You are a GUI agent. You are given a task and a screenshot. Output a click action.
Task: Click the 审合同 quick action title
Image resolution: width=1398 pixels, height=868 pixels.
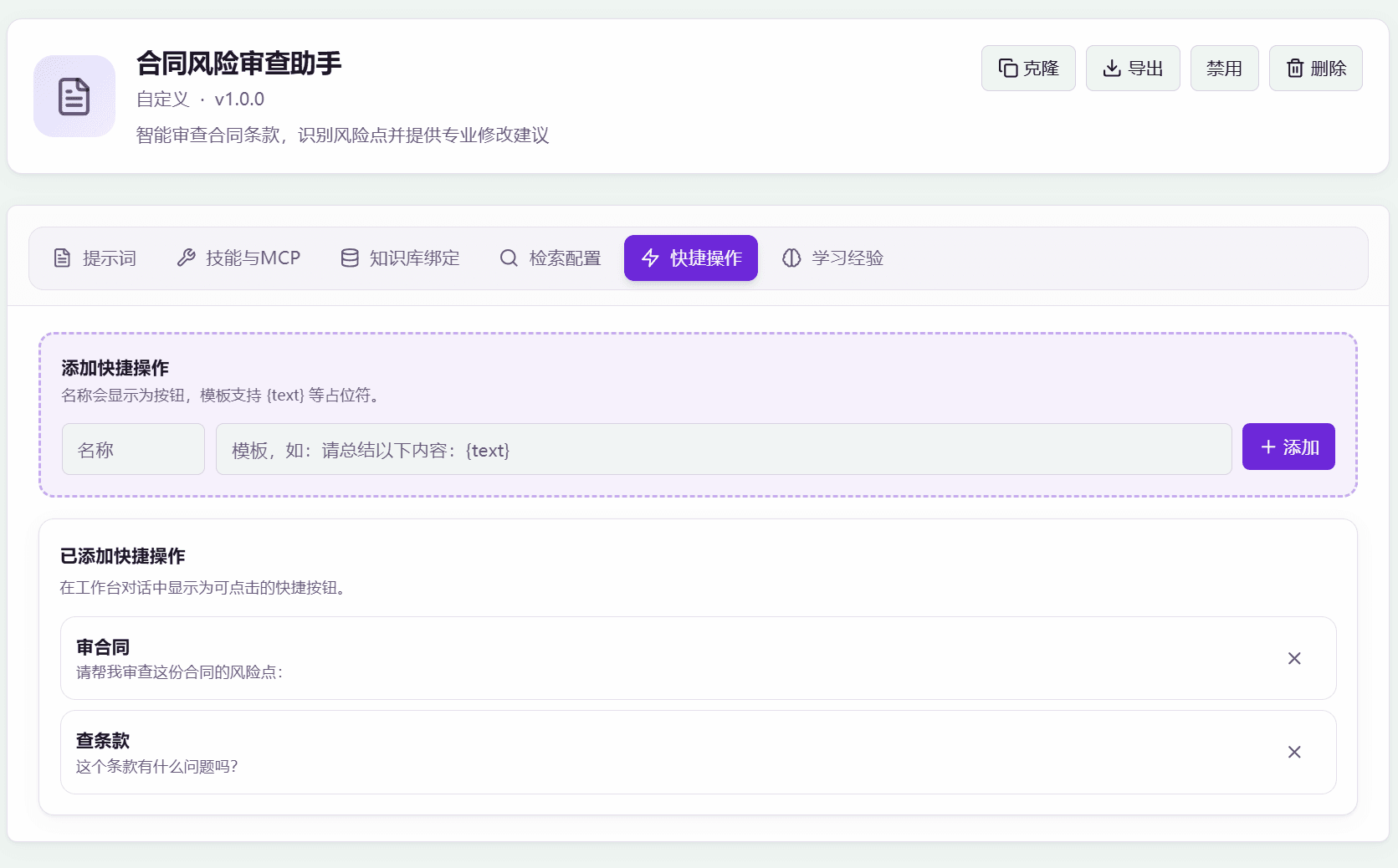(103, 647)
